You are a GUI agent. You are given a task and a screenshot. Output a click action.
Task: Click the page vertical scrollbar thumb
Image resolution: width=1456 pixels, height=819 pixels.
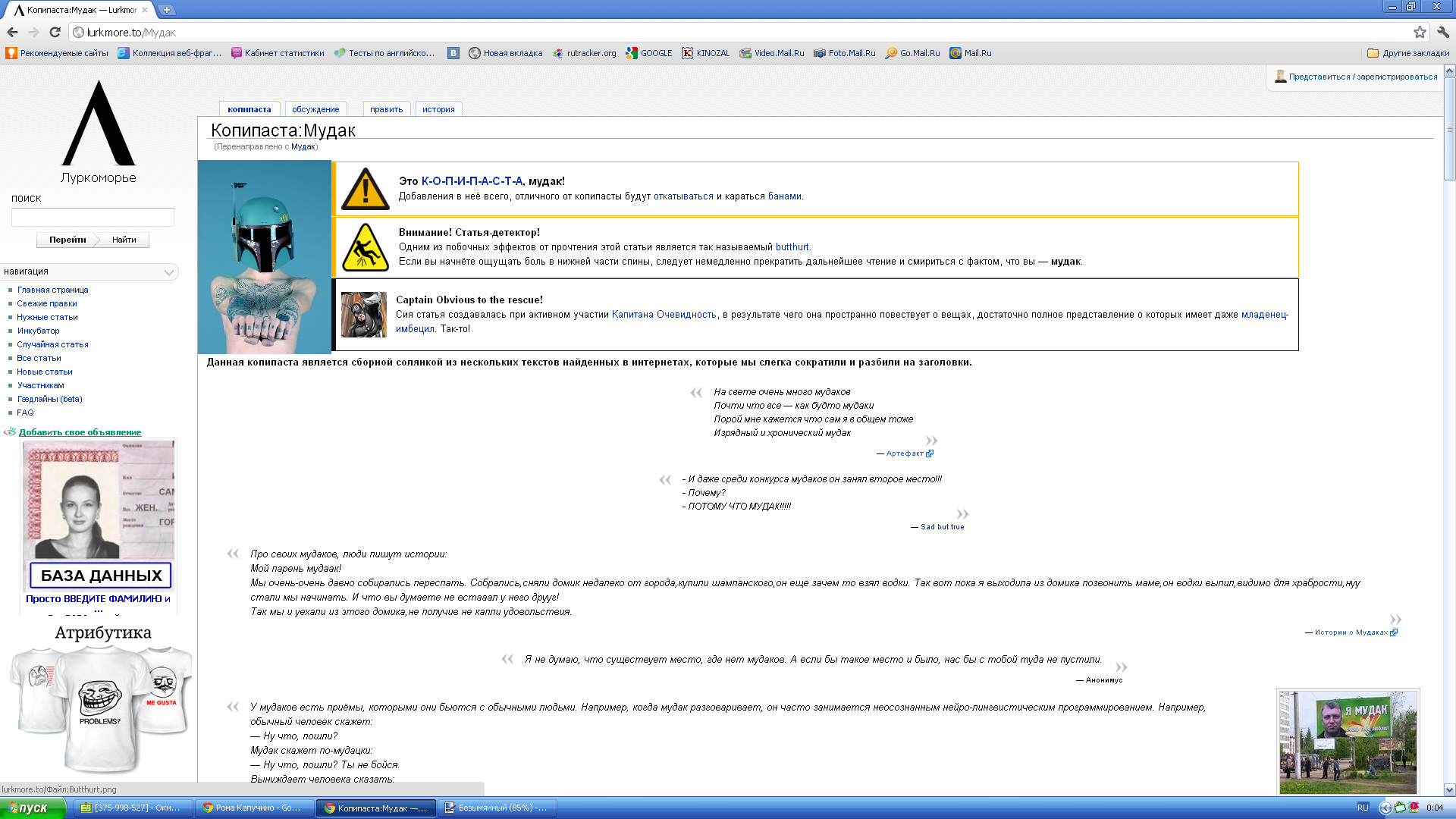(1449, 129)
